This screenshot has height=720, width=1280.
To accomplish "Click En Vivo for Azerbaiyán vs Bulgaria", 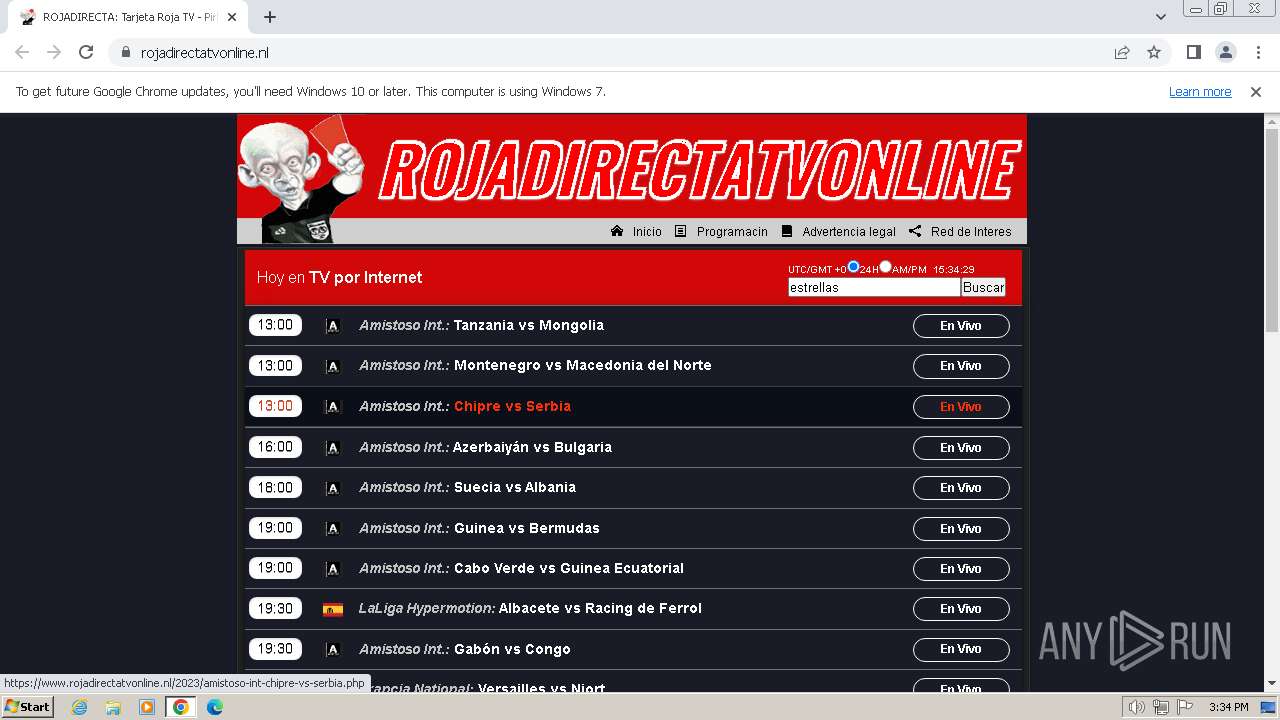I will coord(961,448).
